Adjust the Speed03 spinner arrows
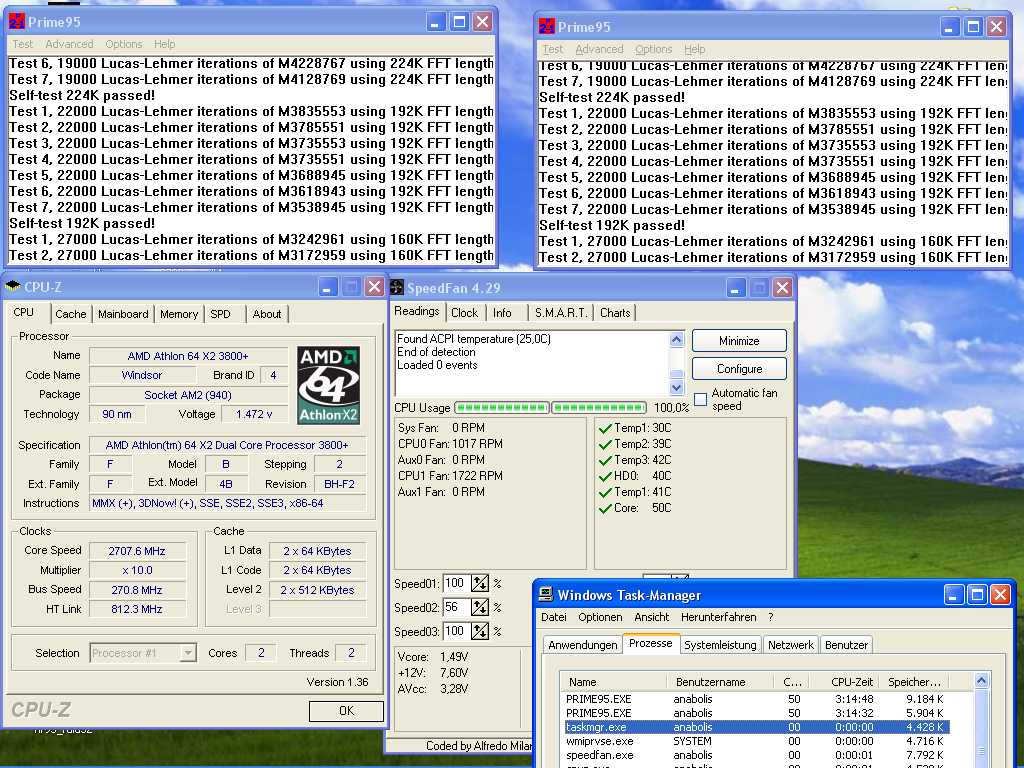The image size is (1024, 768). point(479,632)
